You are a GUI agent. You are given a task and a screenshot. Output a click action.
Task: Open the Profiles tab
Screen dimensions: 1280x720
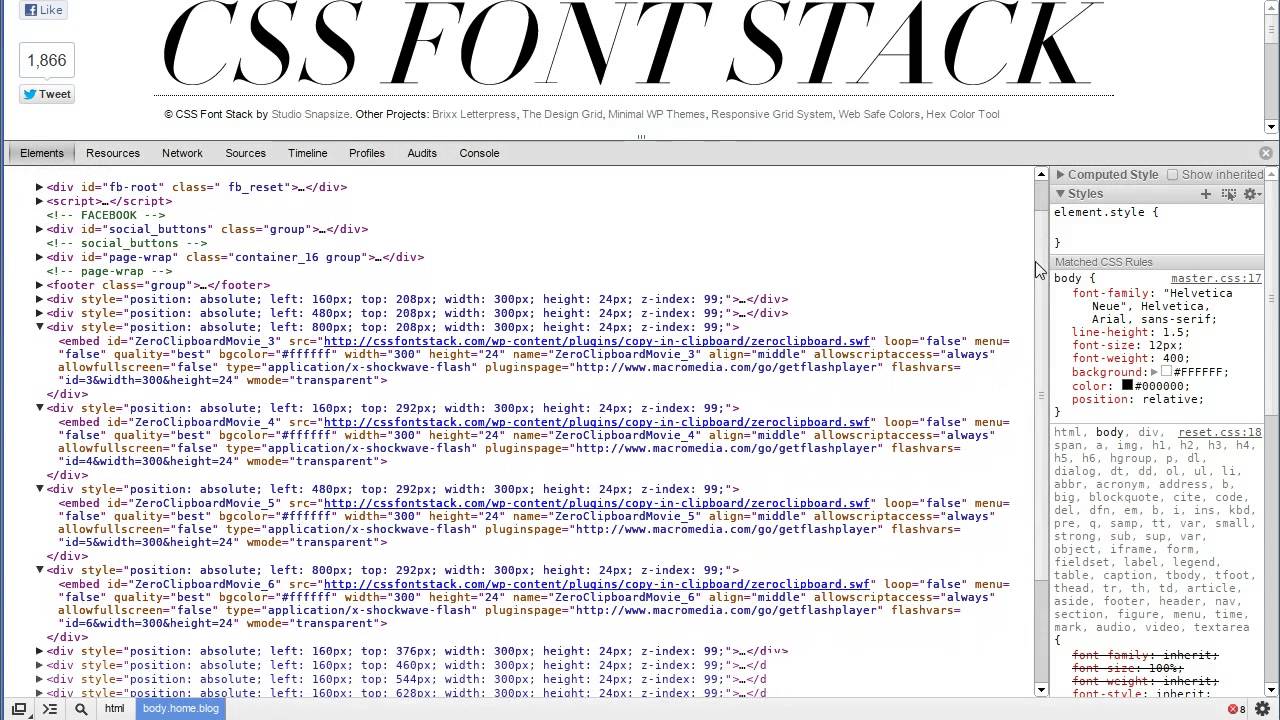click(x=367, y=153)
